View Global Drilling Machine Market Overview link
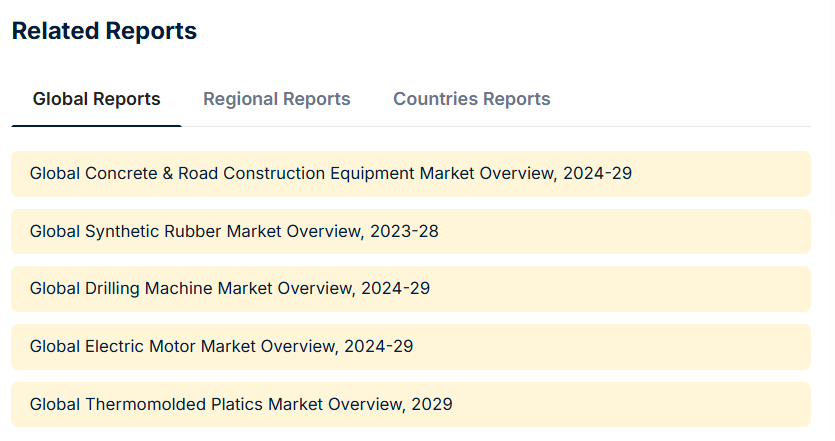 (x=229, y=289)
